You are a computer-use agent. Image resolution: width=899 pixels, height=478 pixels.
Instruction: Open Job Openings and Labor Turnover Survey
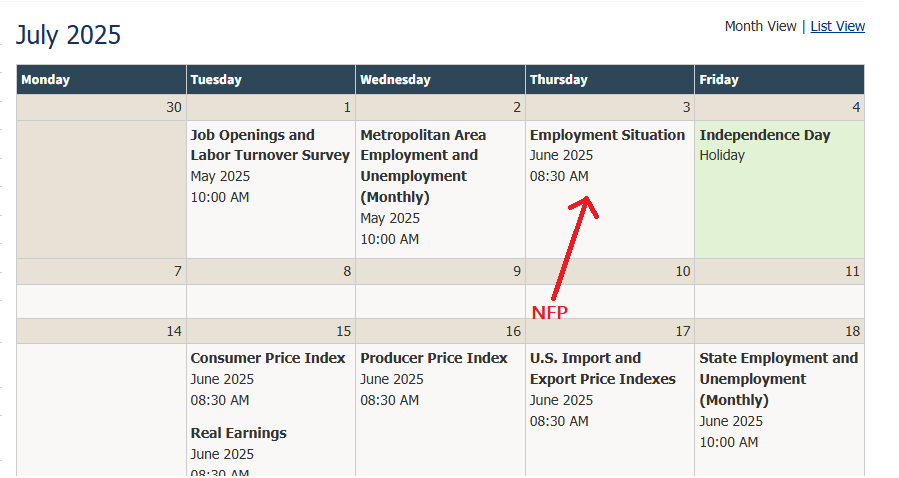pos(270,145)
